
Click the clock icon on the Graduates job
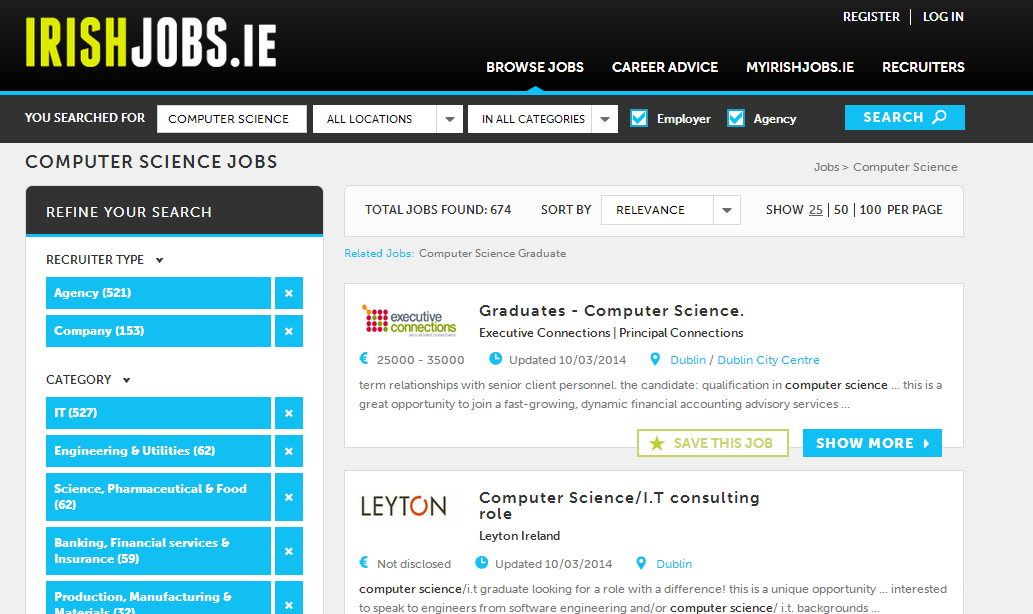(495, 358)
